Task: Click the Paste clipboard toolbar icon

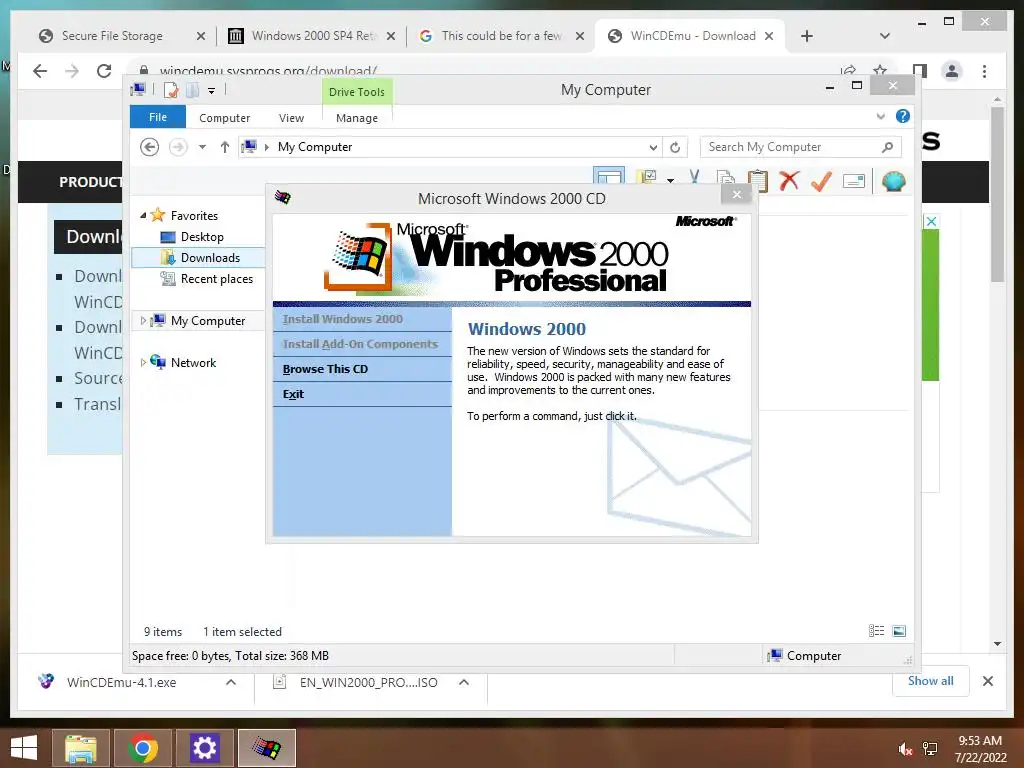Action: pyautogui.click(x=758, y=180)
